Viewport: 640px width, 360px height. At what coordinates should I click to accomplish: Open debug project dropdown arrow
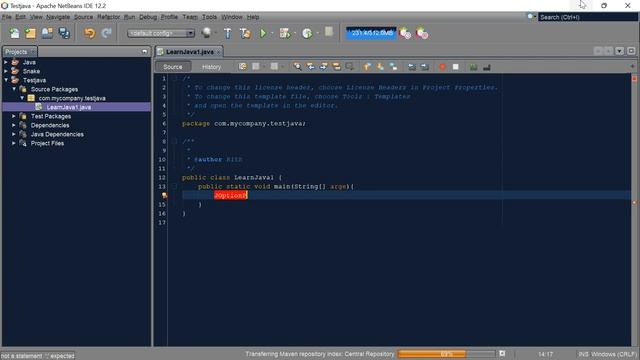pos(295,33)
